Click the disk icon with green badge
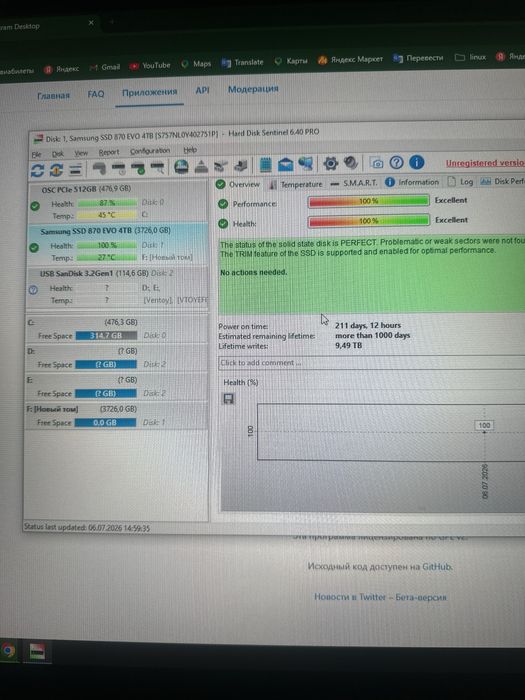 tap(138, 168)
